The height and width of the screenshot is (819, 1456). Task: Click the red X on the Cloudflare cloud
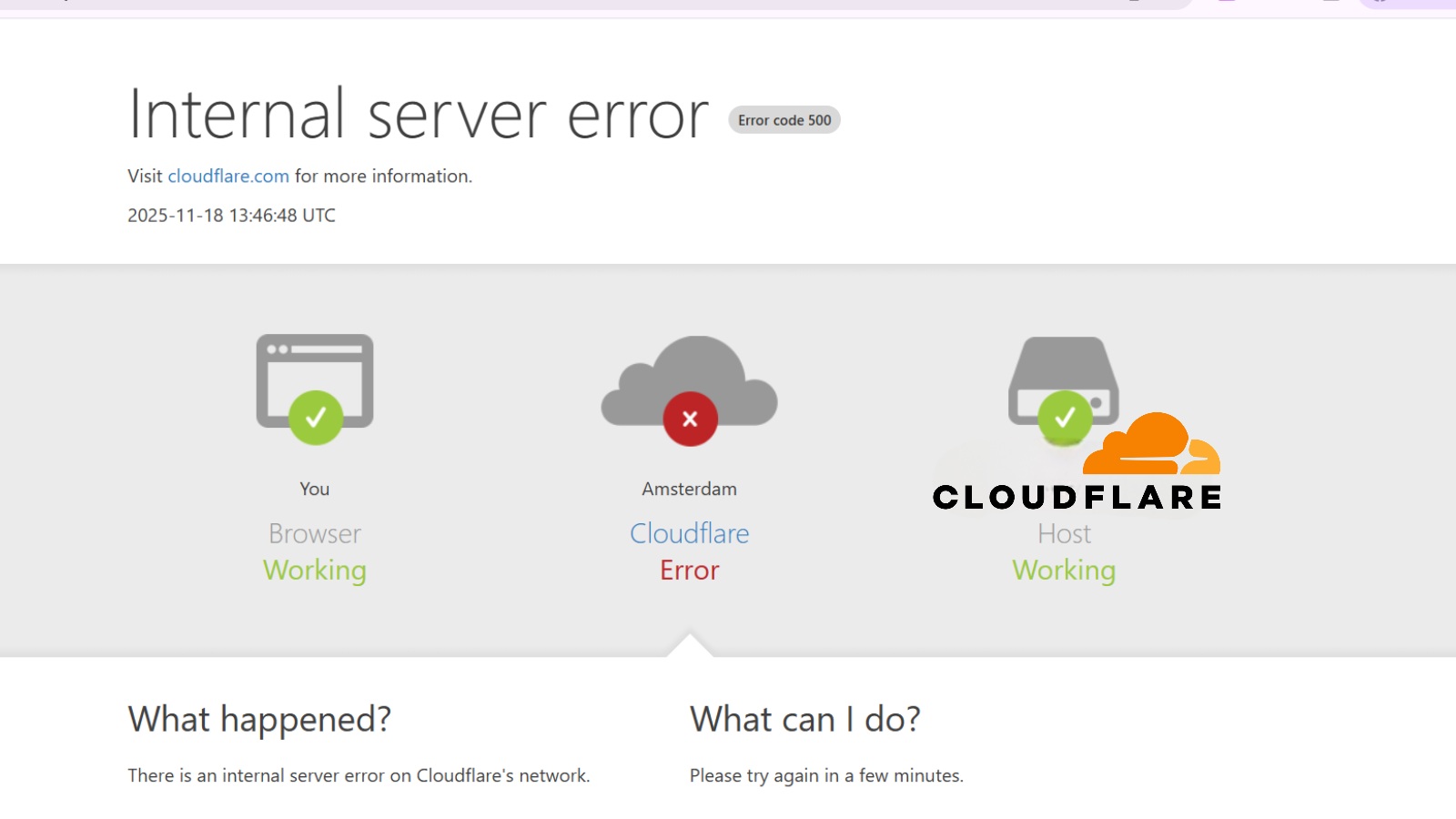(x=689, y=419)
